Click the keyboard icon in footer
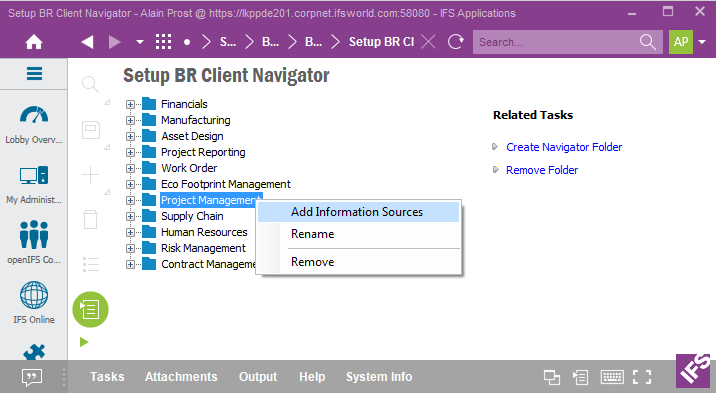The width and height of the screenshot is (716, 393). click(x=612, y=377)
